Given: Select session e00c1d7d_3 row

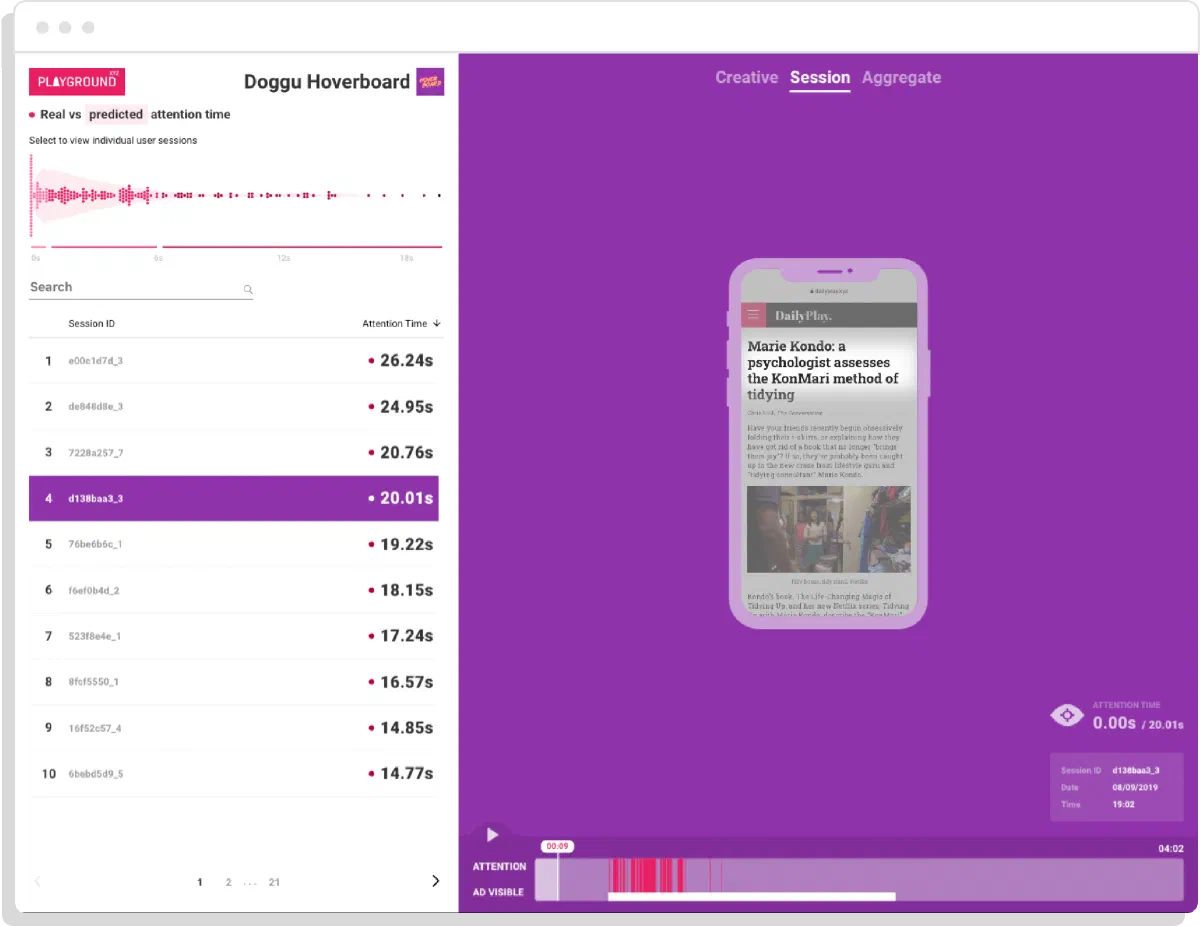Looking at the screenshot, I should (x=234, y=361).
